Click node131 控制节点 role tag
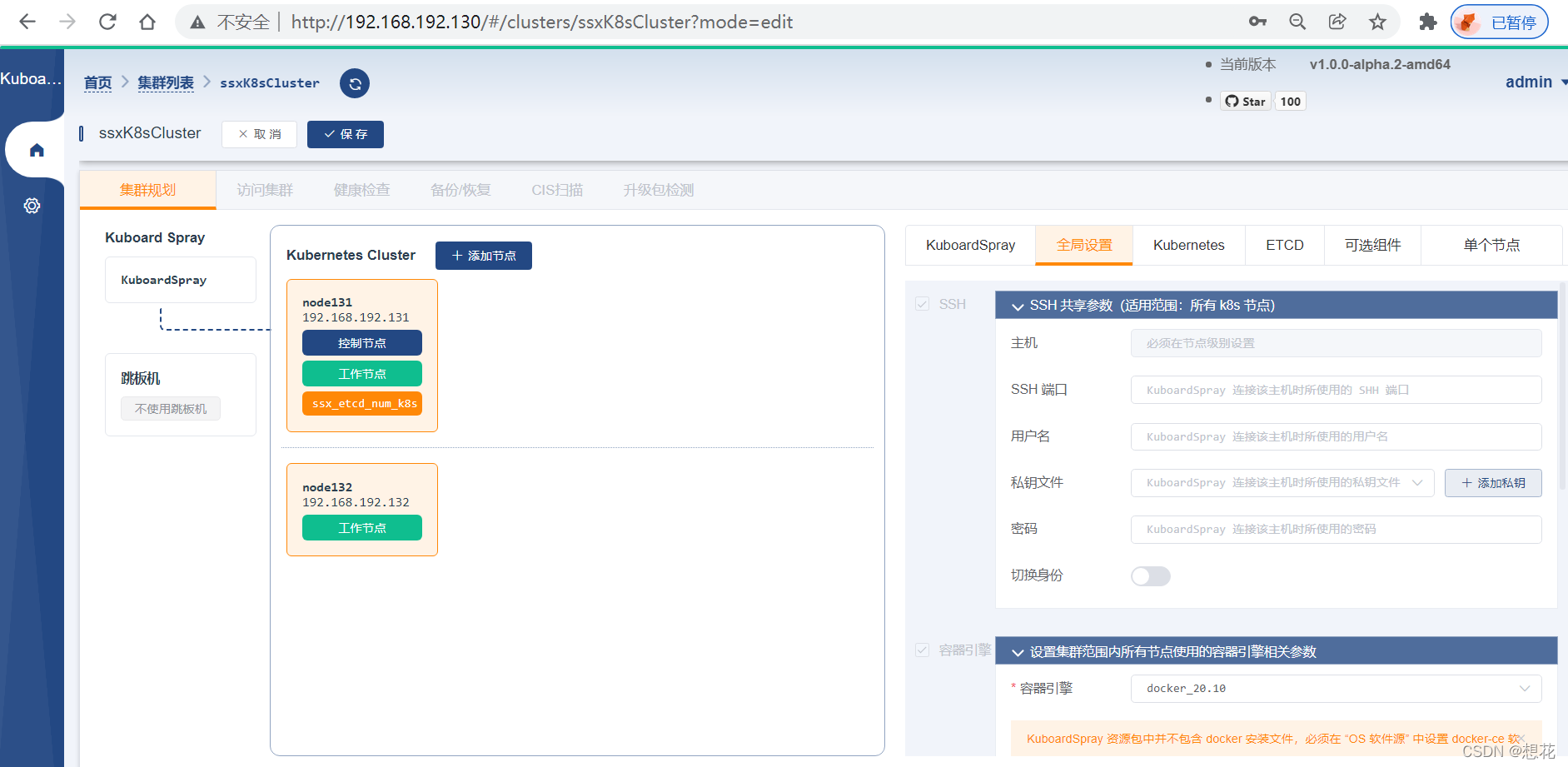The height and width of the screenshot is (767, 1568). tap(362, 343)
